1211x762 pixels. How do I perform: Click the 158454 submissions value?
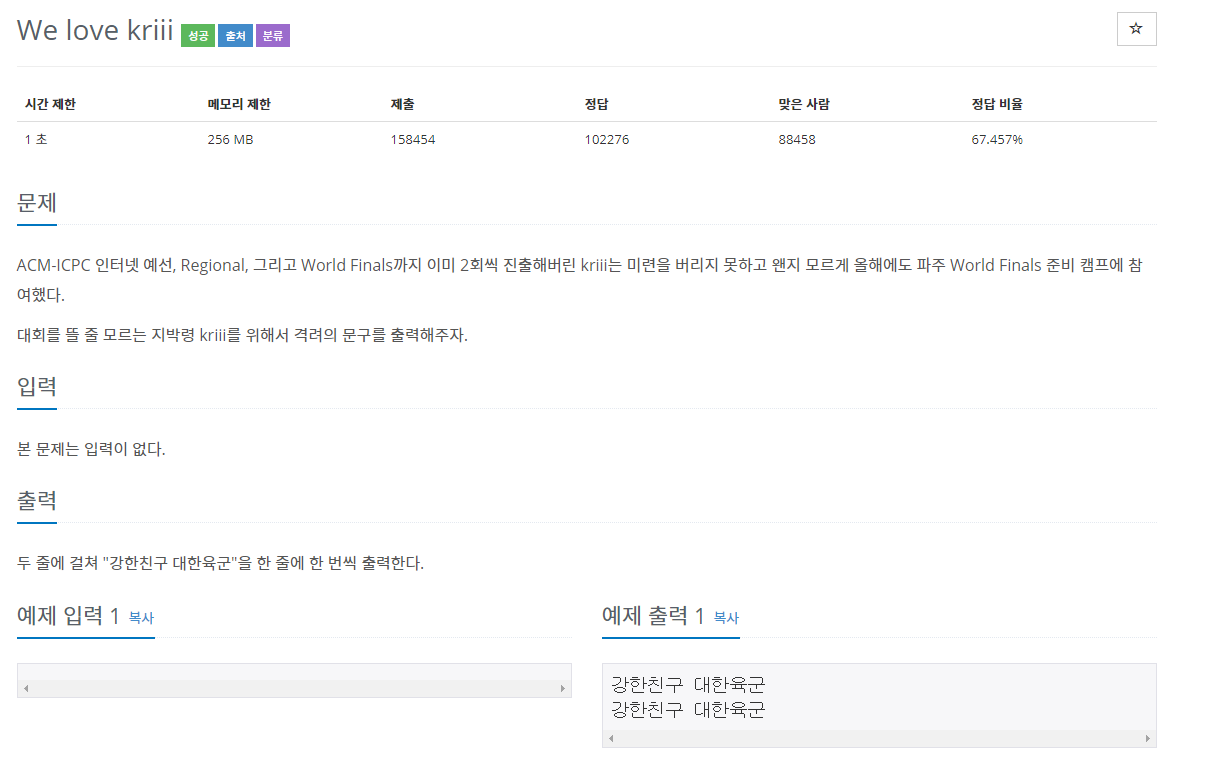pos(413,140)
